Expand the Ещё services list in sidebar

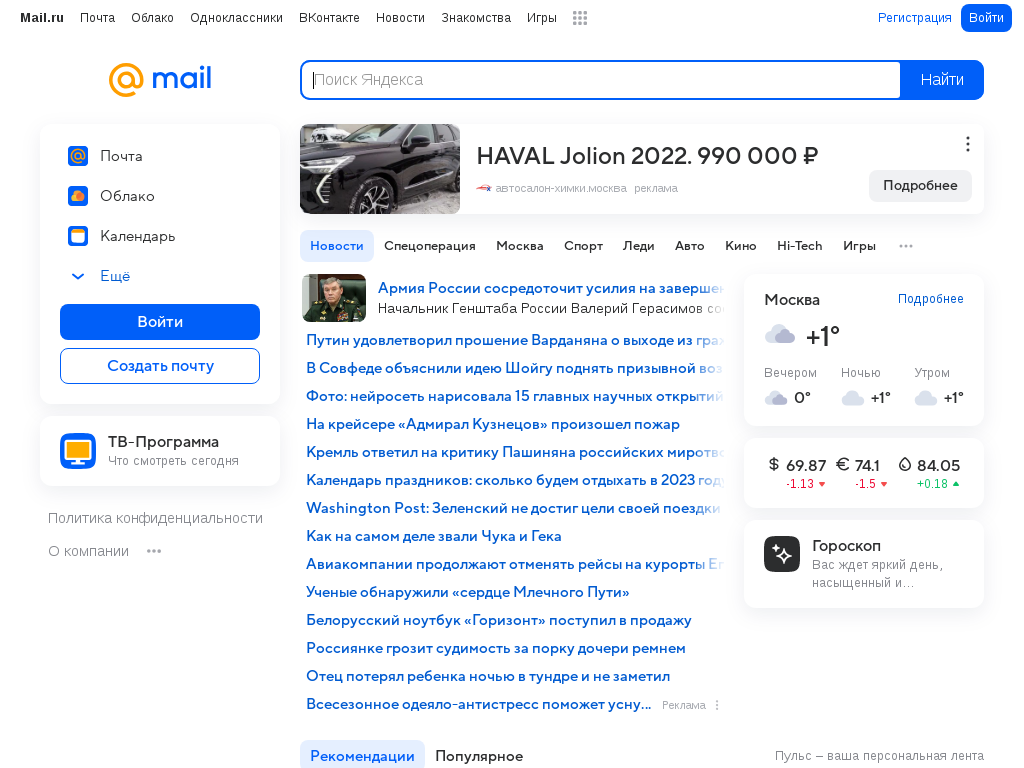click(101, 276)
